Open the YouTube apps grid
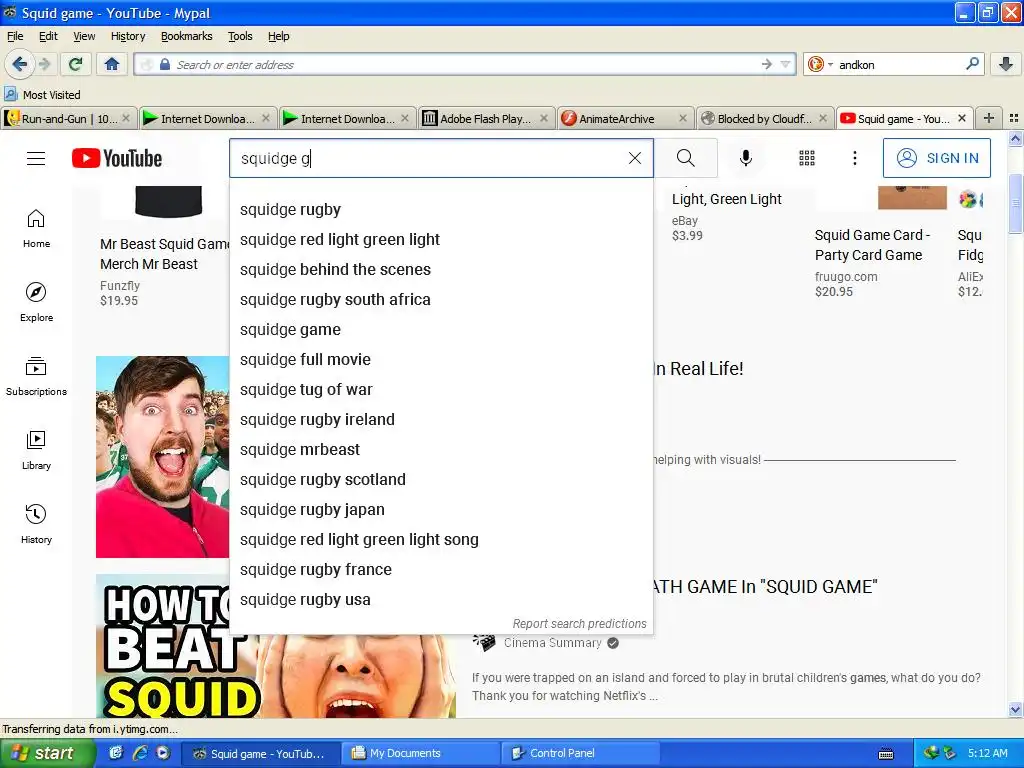 [x=807, y=158]
